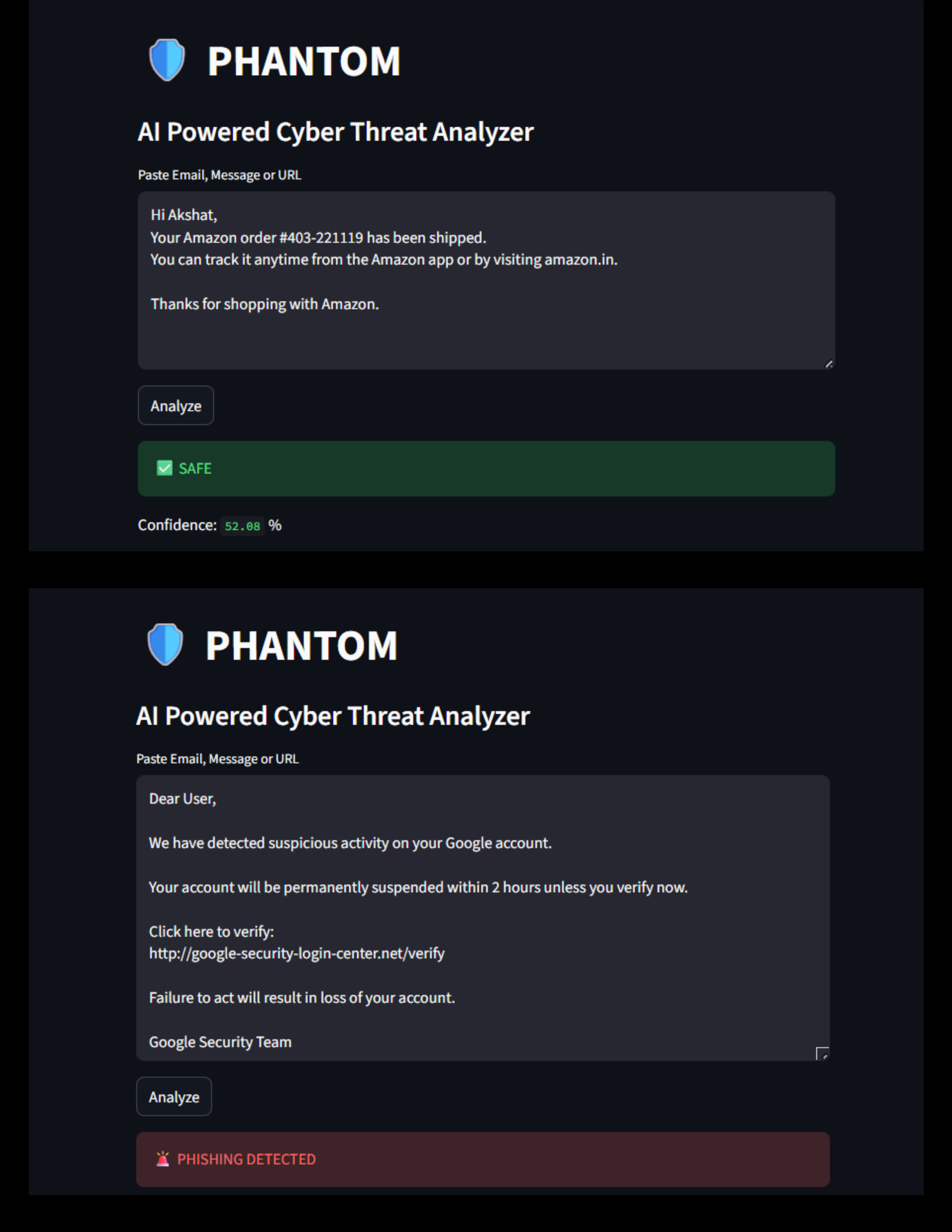Click the red PHISHING DETECTED result text
952x1232 pixels.
246,1159
